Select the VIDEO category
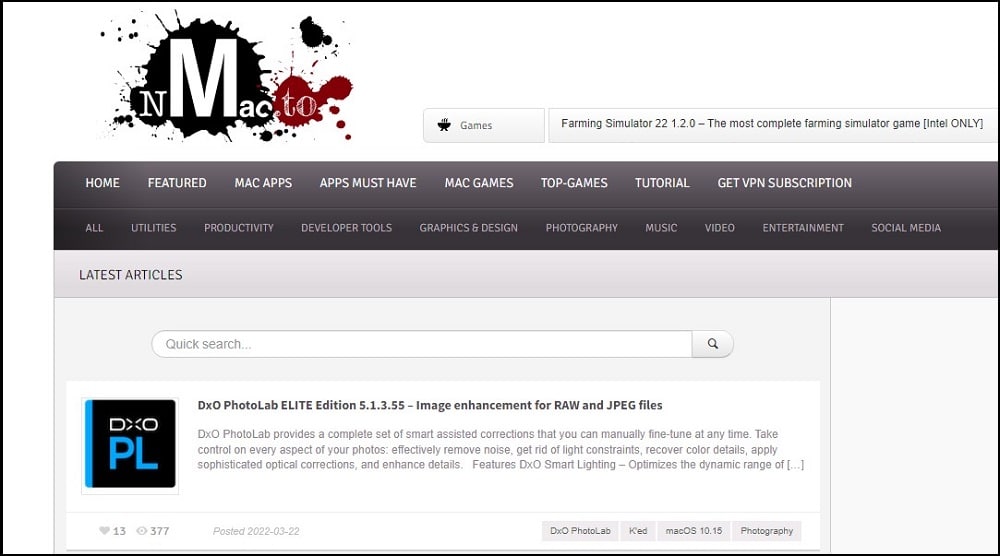Screen dimensions: 1000x556 [x=719, y=228]
